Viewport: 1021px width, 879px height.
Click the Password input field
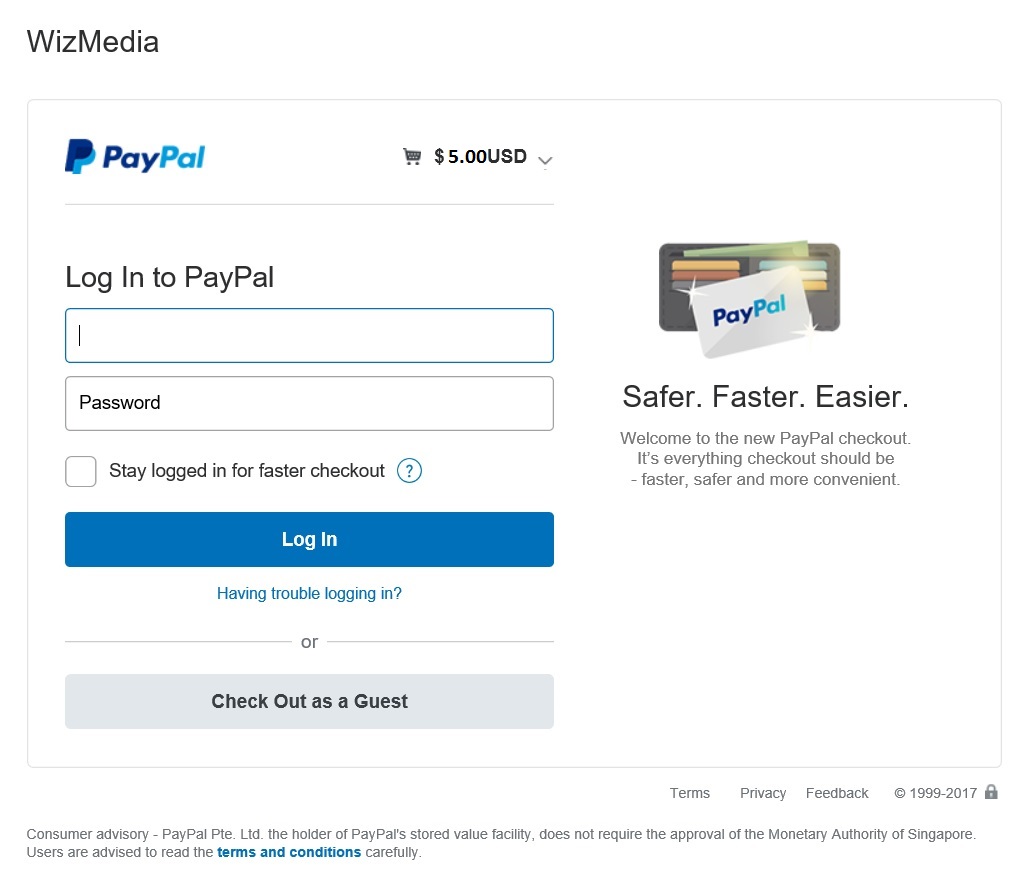309,403
